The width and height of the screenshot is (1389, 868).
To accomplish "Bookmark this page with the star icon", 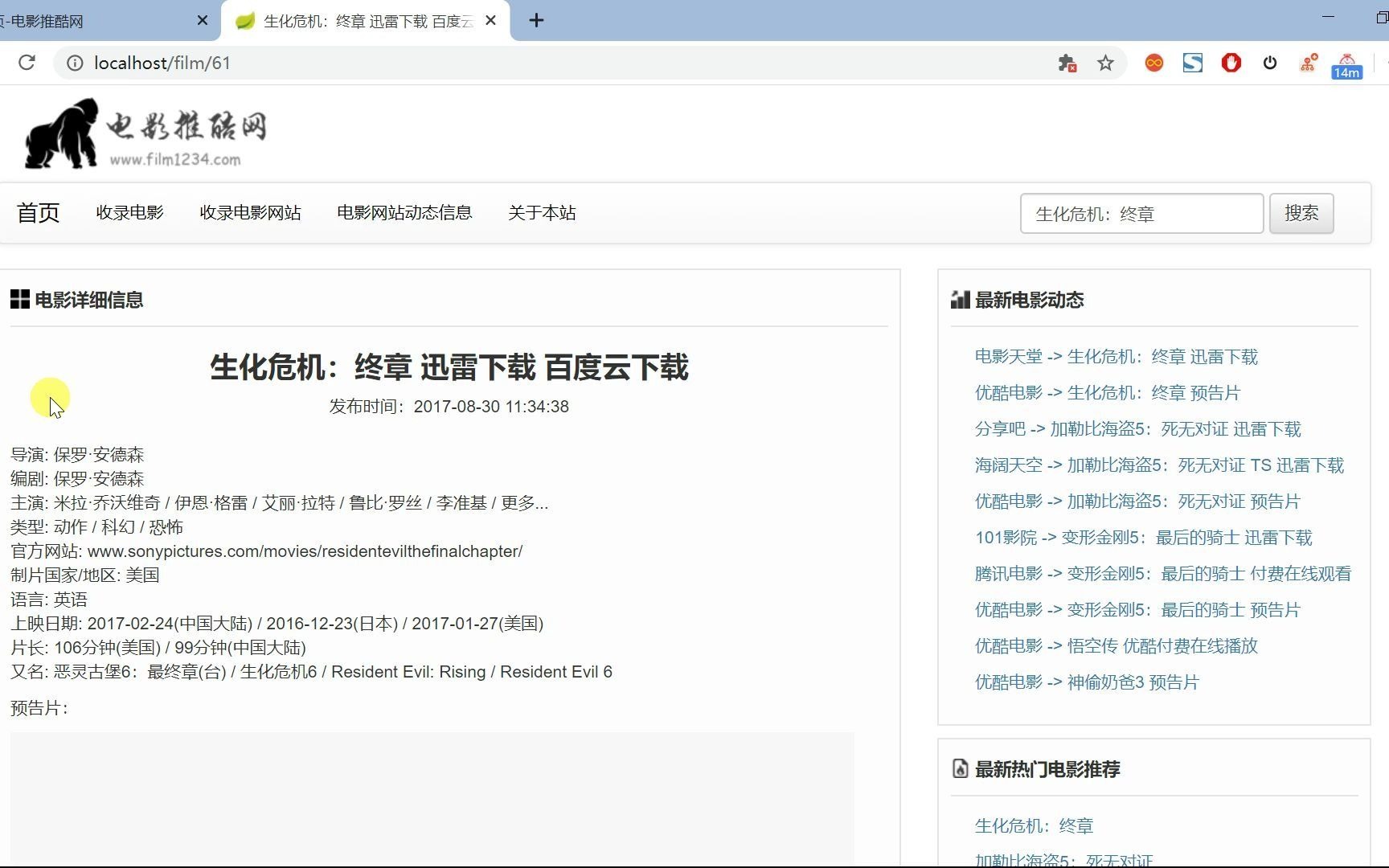I will tap(1106, 63).
